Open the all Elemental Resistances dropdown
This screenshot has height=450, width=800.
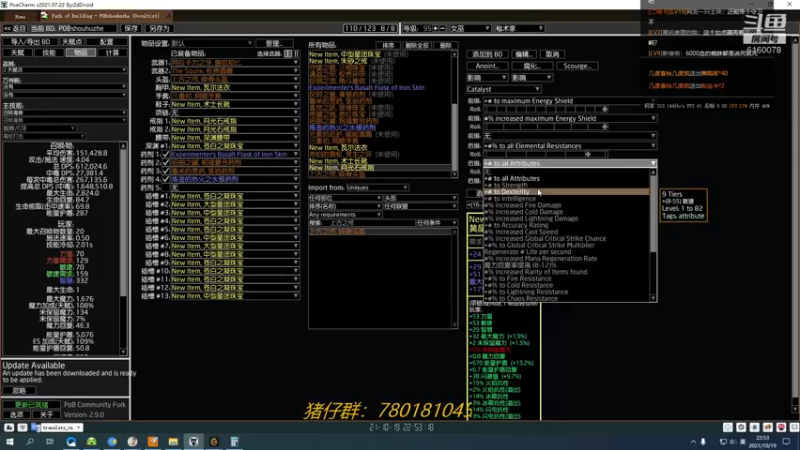(x=569, y=146)
